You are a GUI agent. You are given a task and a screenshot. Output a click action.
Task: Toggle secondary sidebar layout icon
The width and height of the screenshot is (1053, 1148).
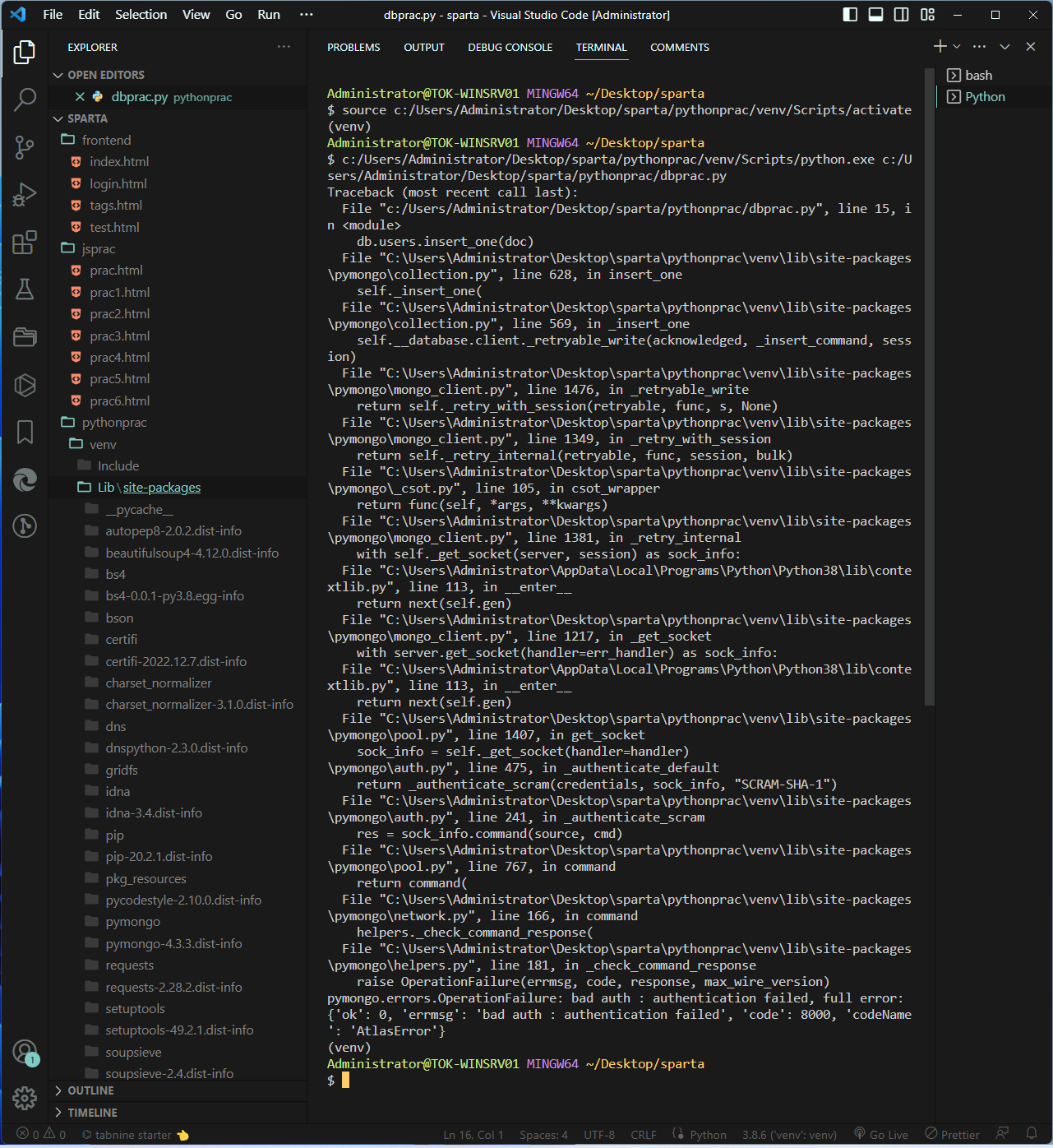(902, 15)
